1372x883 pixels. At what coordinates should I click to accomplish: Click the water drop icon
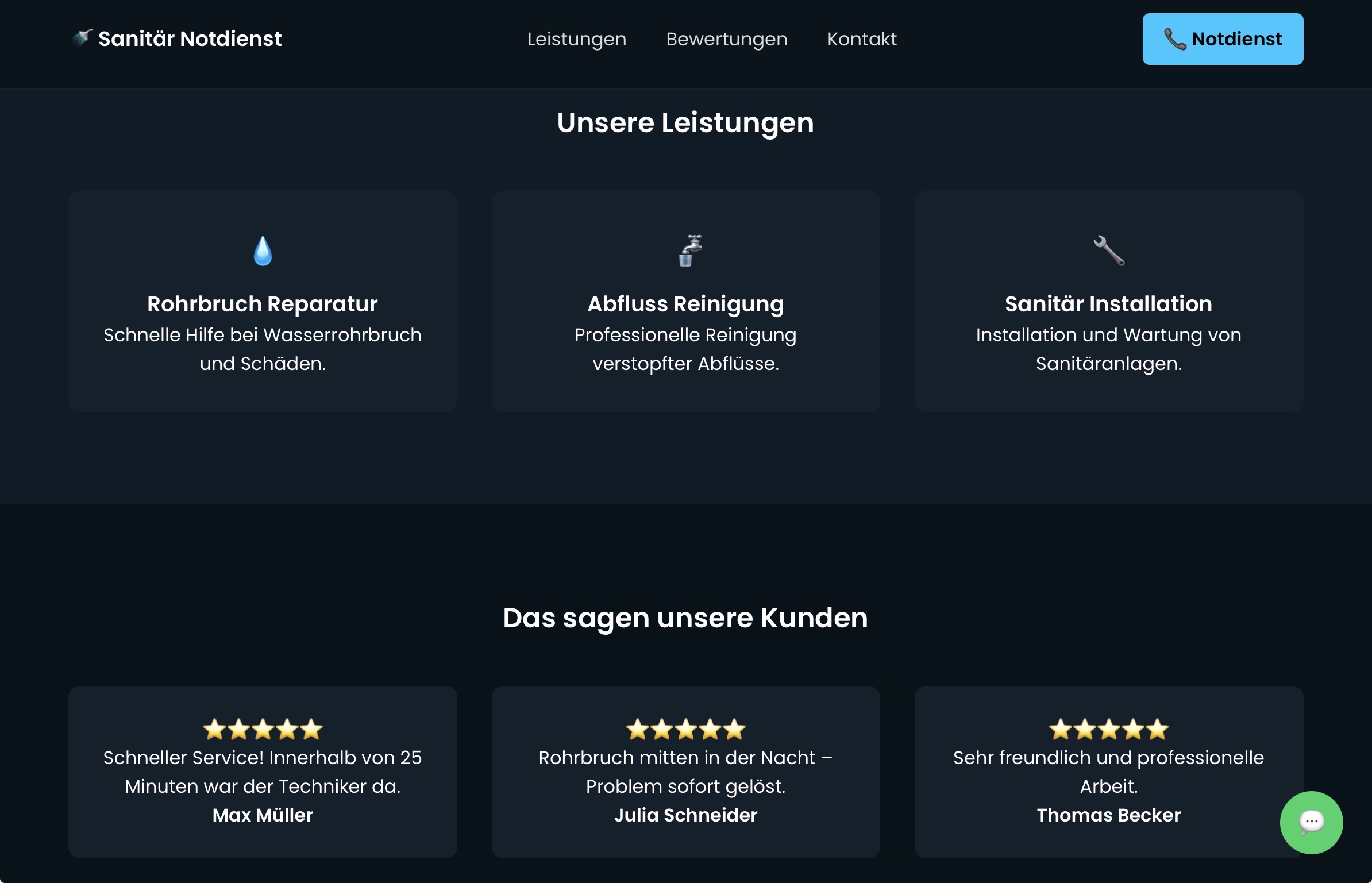point(263,251)
